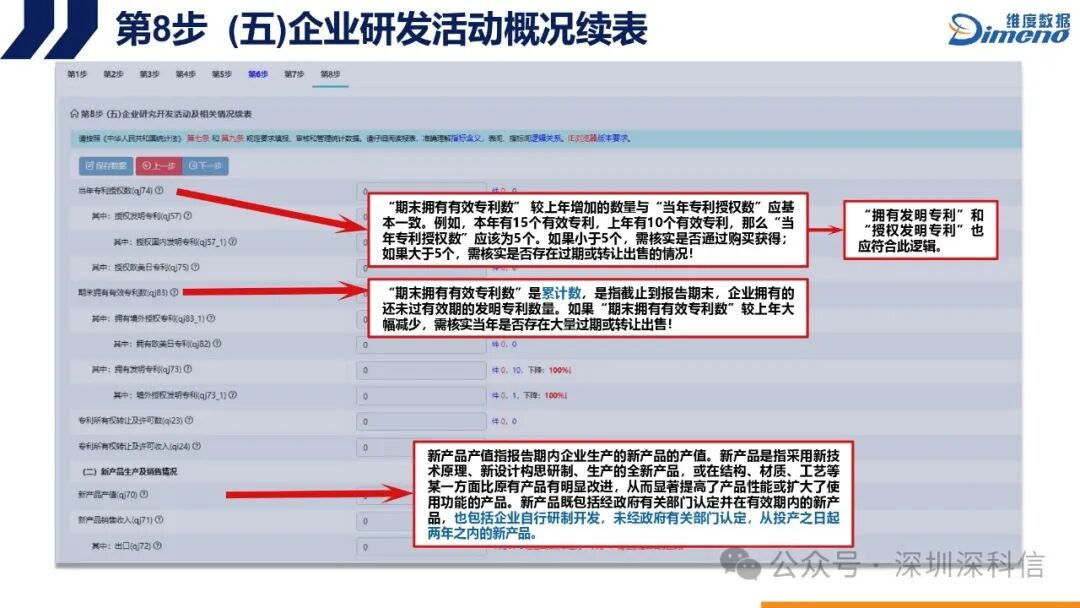Click the 件0、0 text beside qj82 field
The image size is (1080, 608).
(503, 344)
